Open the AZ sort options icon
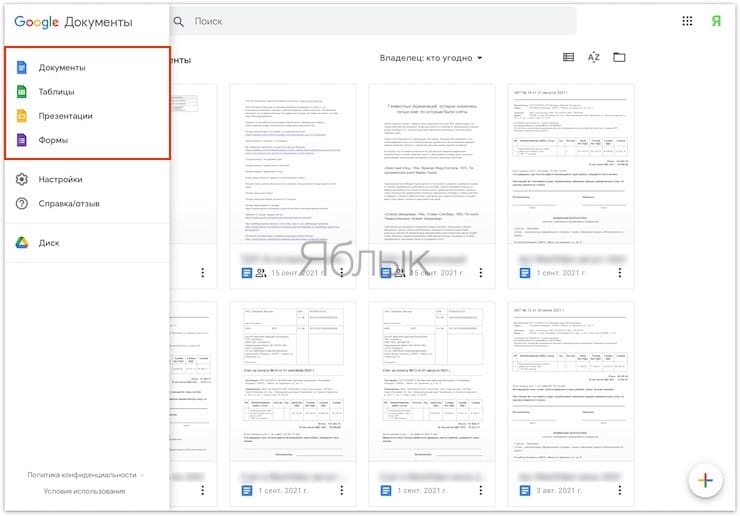 [594, 57]
